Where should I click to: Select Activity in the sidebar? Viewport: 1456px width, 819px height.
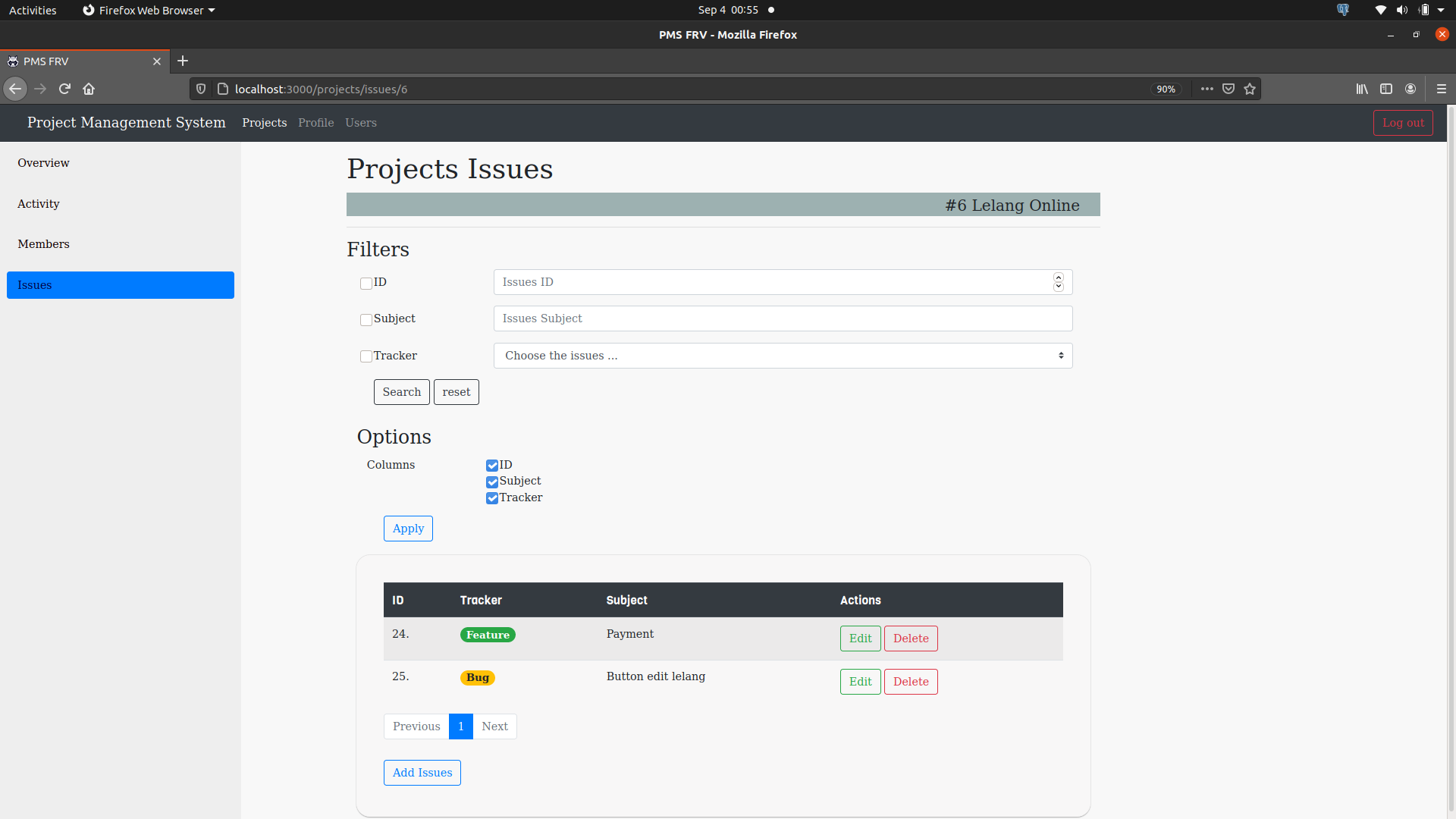coord(121,204)
